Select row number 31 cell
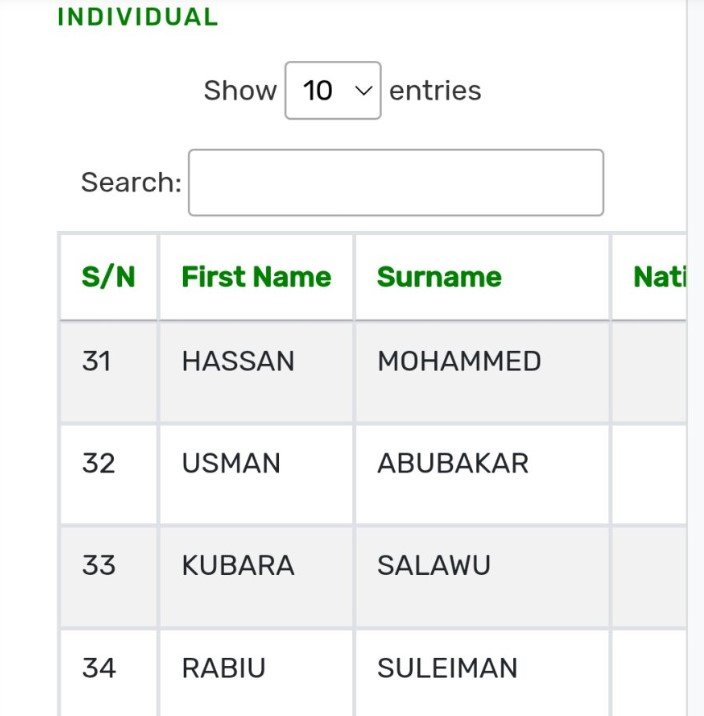 click(x=97, y=361)
